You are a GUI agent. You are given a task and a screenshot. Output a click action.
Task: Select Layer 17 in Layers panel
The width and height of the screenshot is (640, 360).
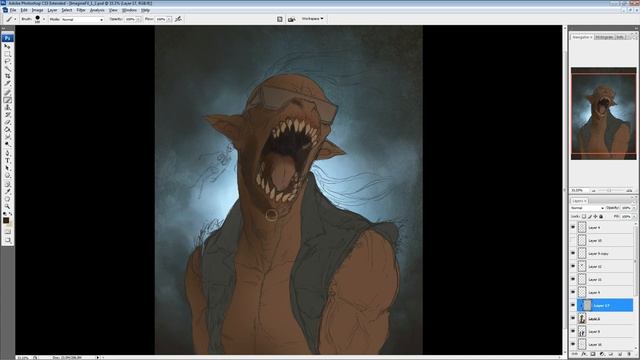coord(604,305)
